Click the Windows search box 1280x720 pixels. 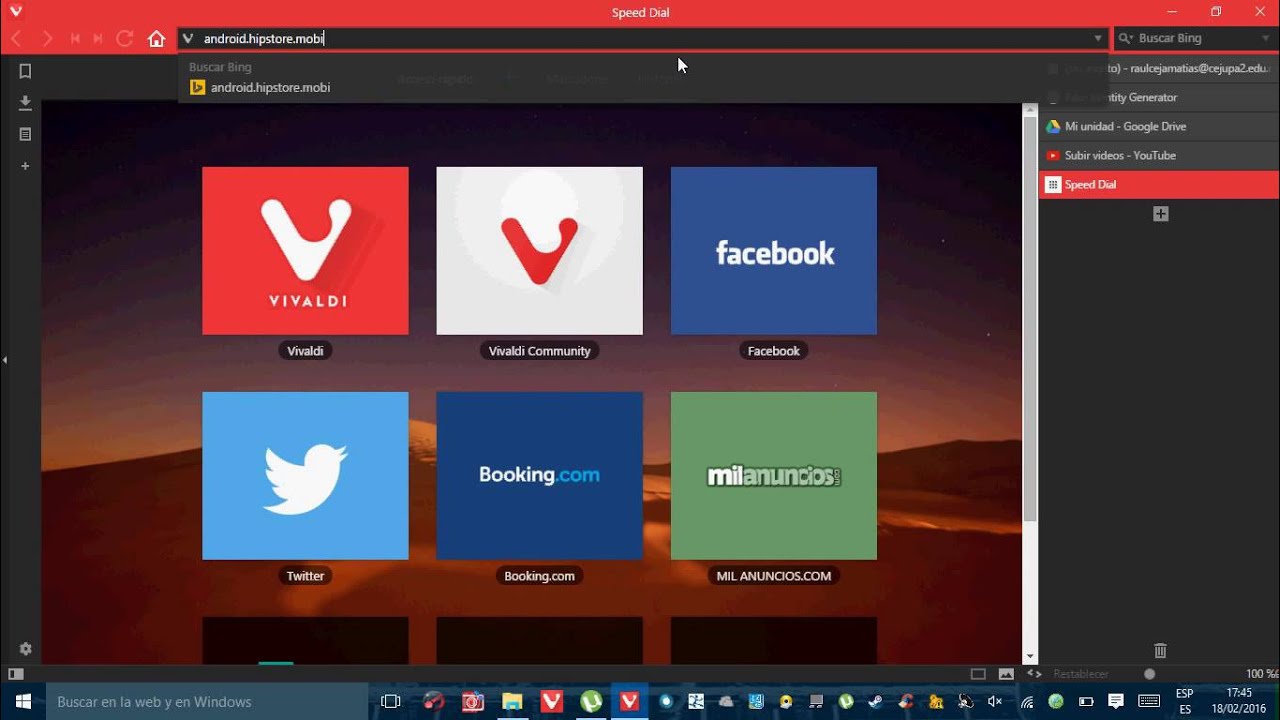pos(207,701)
